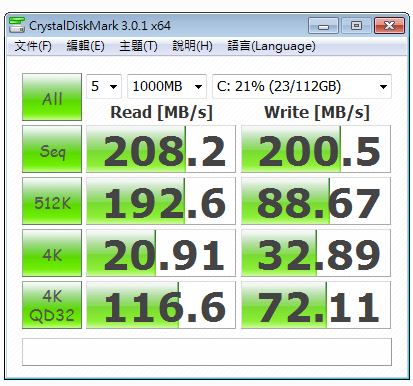Screen dimensions: 413x386
Task: Select the 512K write result 88.67
Action: tap(316, 201)
